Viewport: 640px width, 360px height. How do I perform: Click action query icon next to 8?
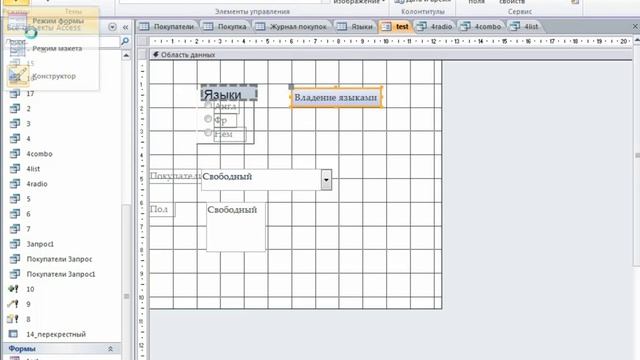point(13,319)
